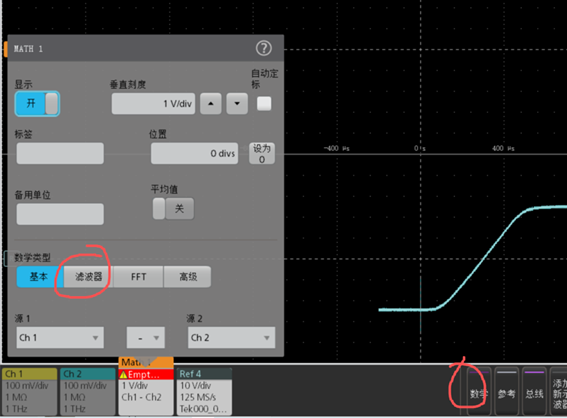Decrease vertical scale with down arrow
567x418 pixels.
coord(237,104)
